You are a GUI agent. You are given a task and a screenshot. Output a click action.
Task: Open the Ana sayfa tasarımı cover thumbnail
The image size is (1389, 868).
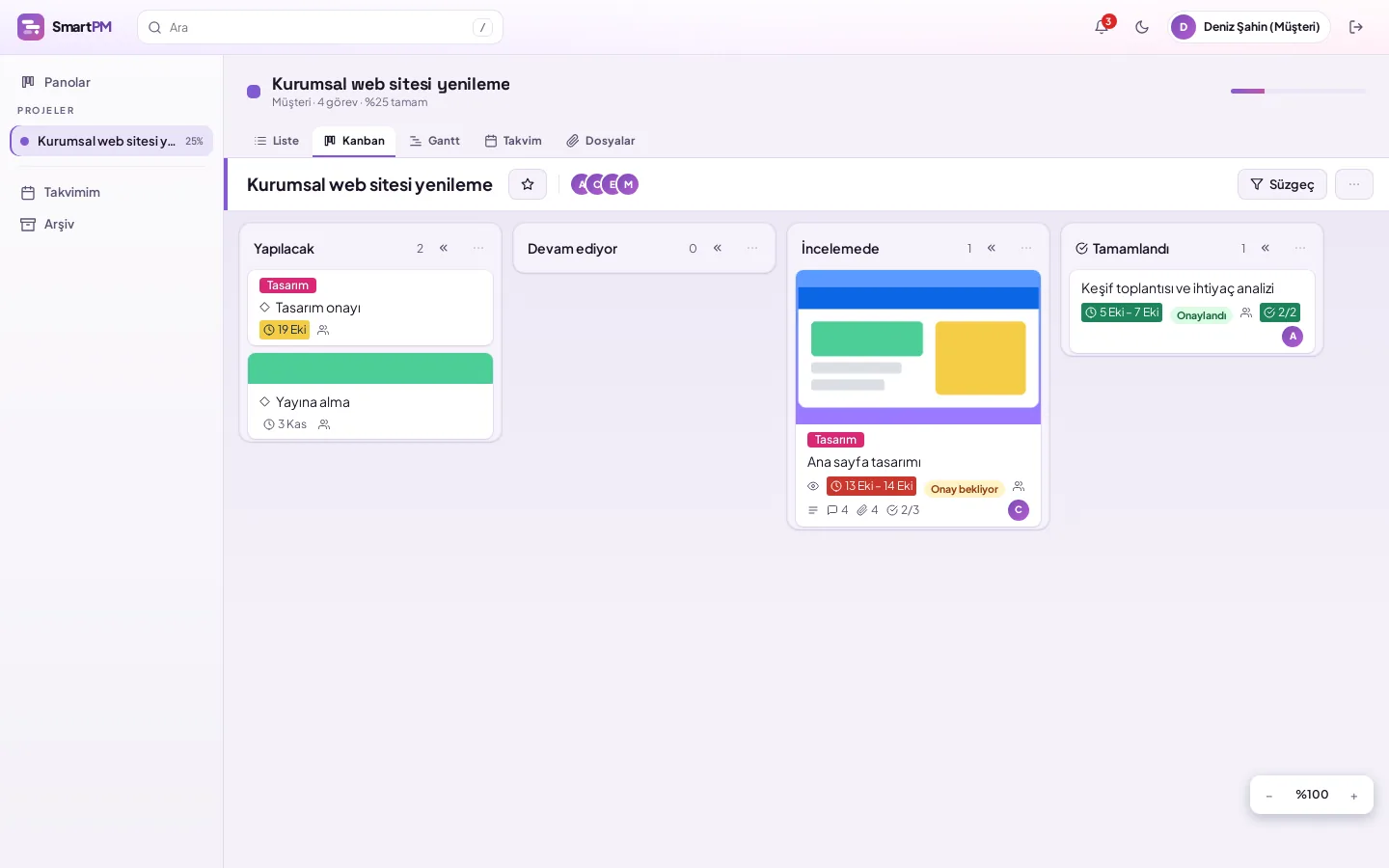918,347
